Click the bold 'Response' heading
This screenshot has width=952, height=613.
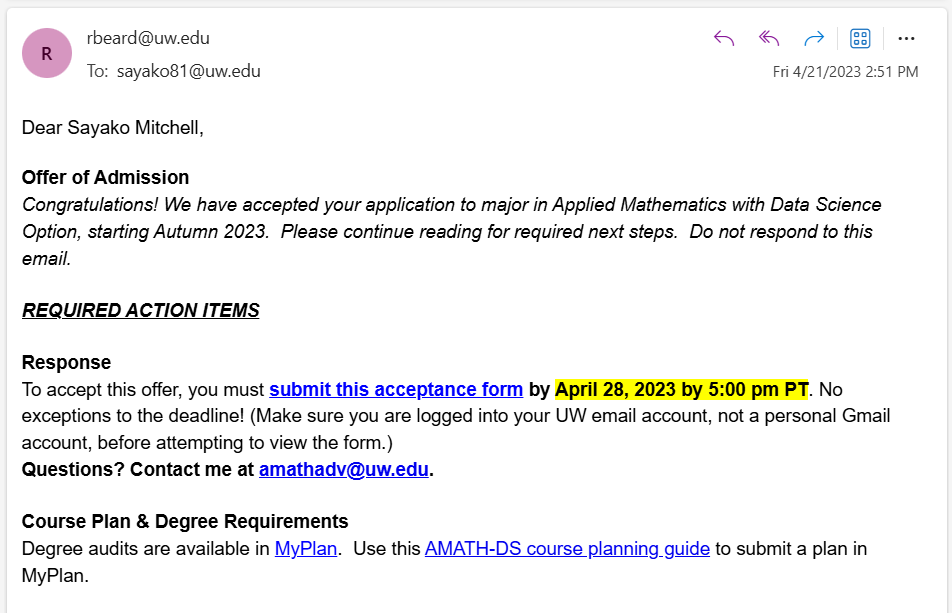pyautogui.click(x=66, y=362)
